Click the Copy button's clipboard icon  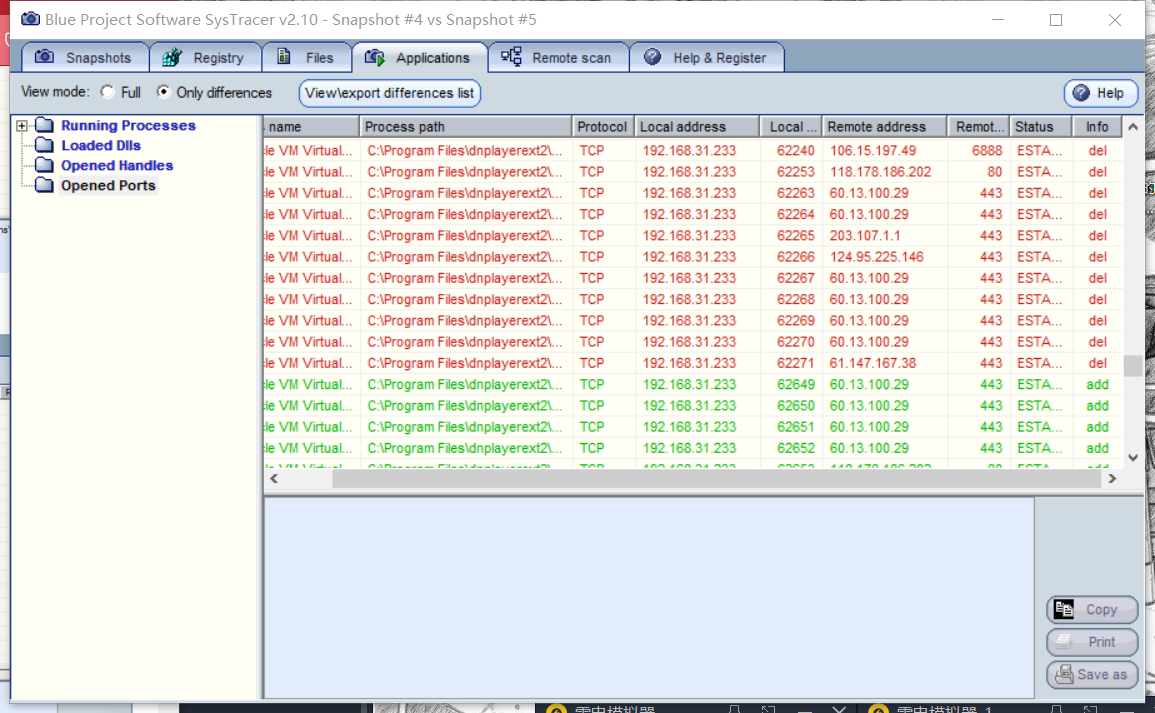1064,609
